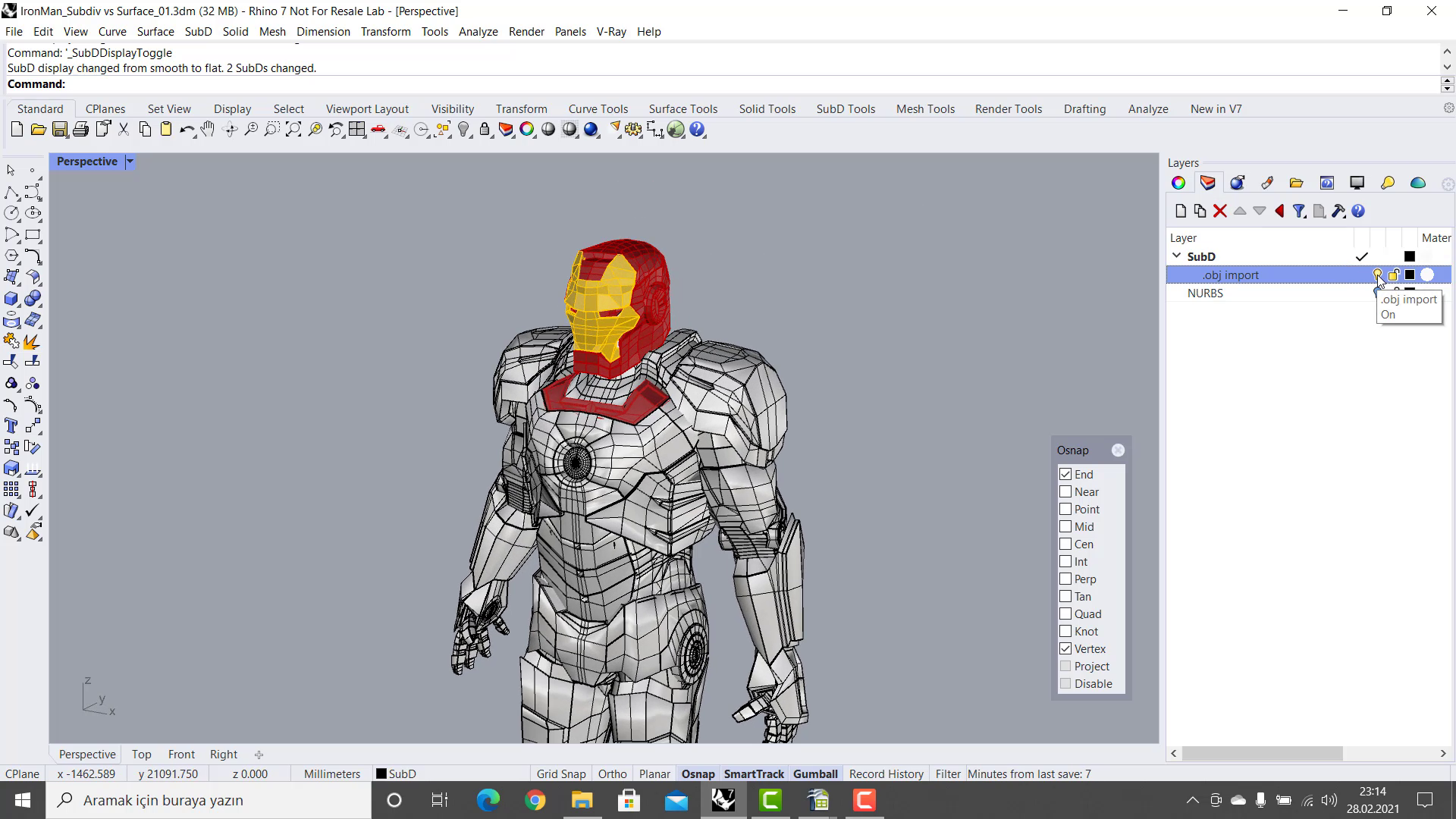The height and width of the screenshot is (819, 1456).
Task: Toggle the End osnap checkbox
Action: 1065,475
